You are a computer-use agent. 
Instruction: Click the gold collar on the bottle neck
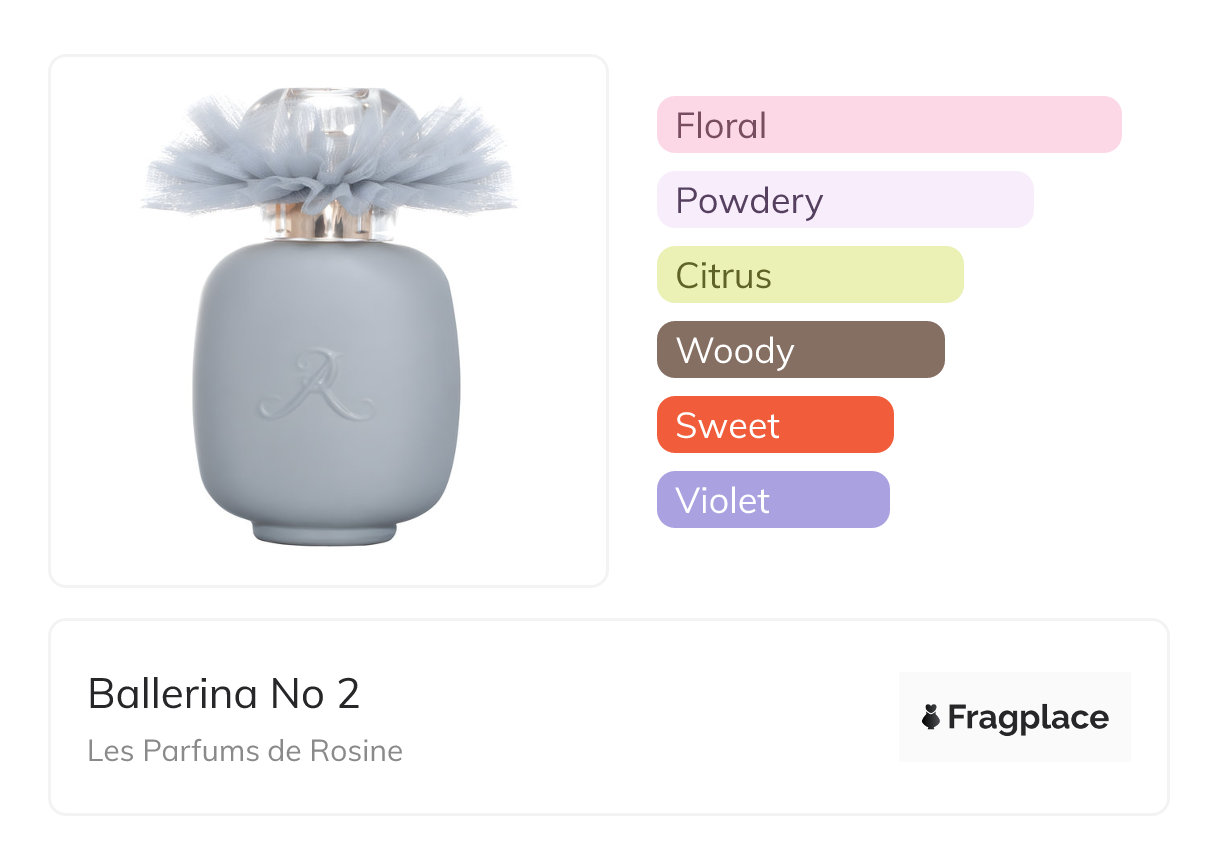(326, 222)
